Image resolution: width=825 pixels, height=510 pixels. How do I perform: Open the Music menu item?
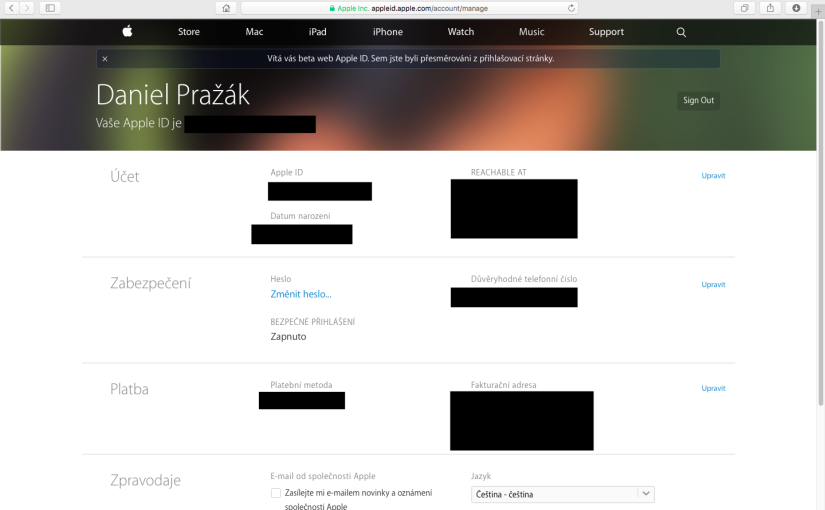coord(531,32)
